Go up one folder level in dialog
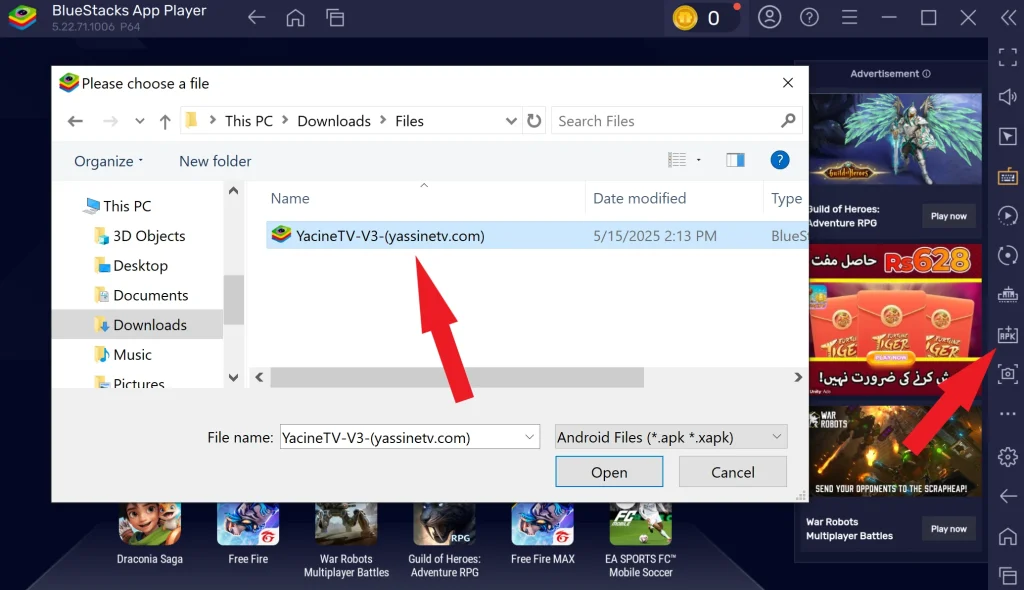Screen dimensions: 1024x590 (165, 121)
